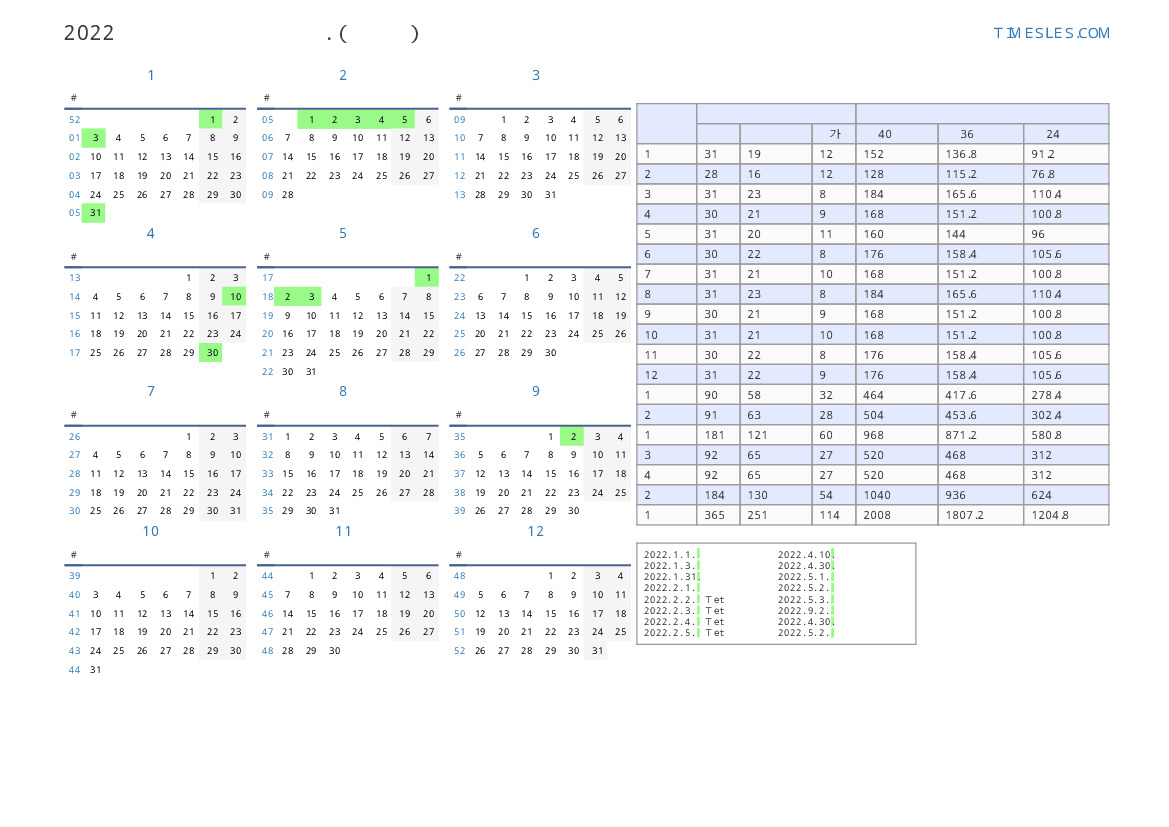The height and width of the screenshot is (827, 1169).
Task: Click the 2022 year title
Action: [x=89, y=33]
